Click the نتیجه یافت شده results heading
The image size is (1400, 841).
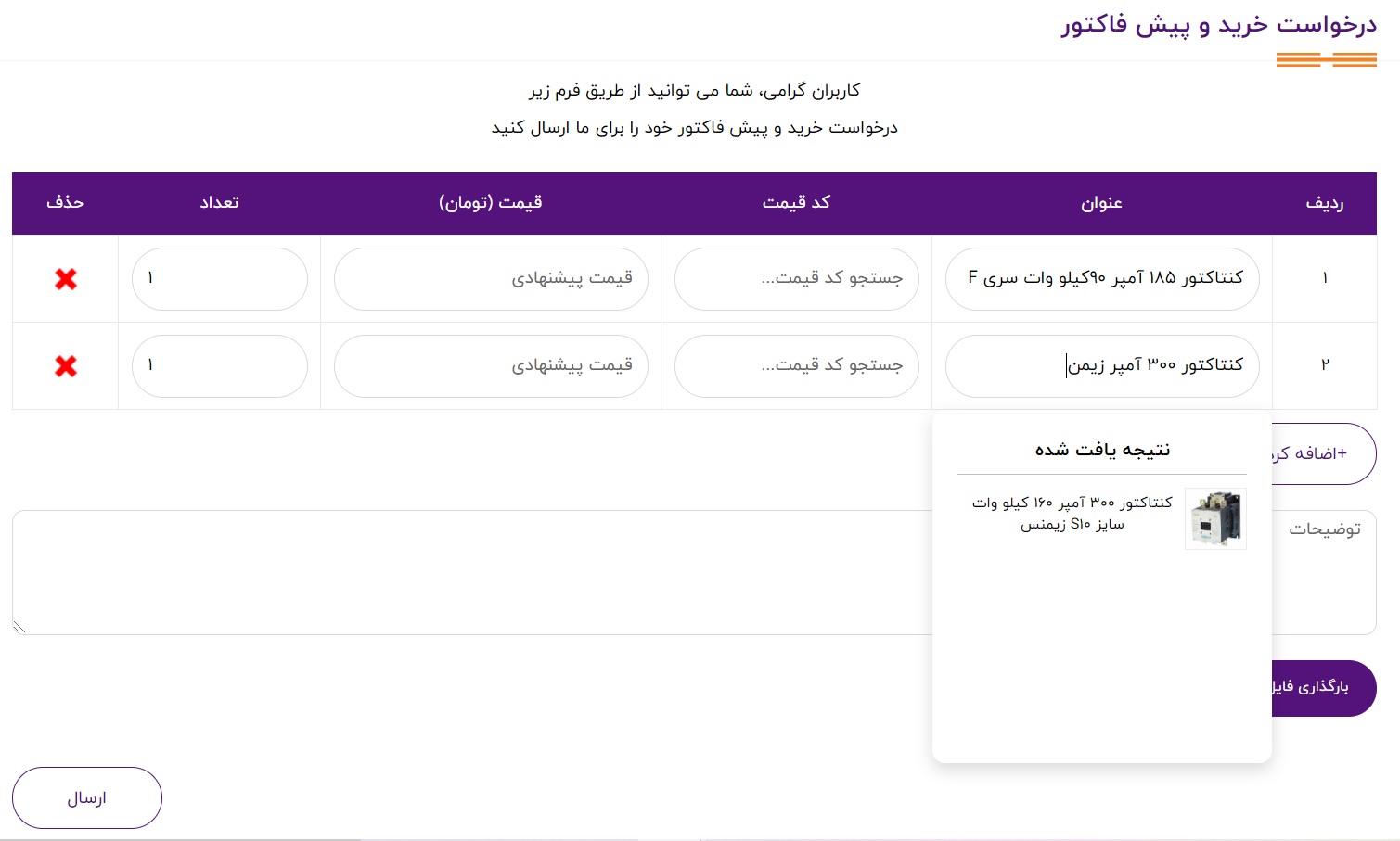click(x=1102, y=450)
